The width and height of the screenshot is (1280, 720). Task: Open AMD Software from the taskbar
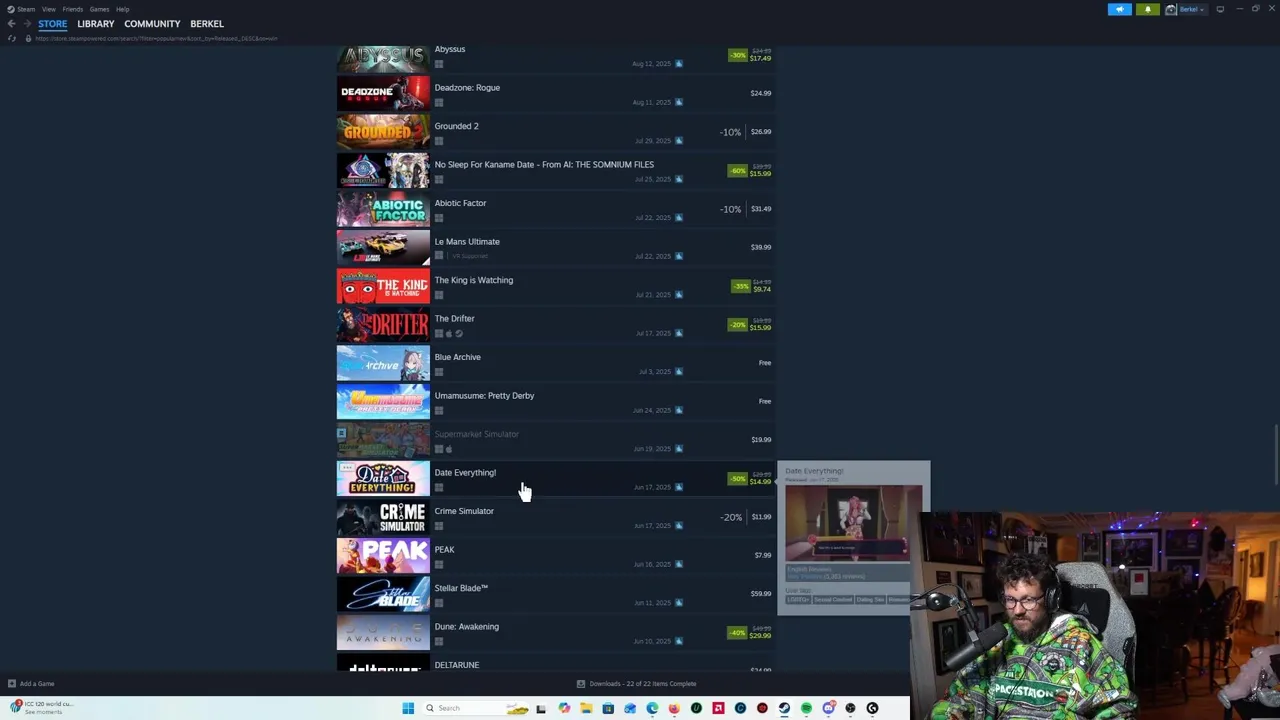click(718, 708)
